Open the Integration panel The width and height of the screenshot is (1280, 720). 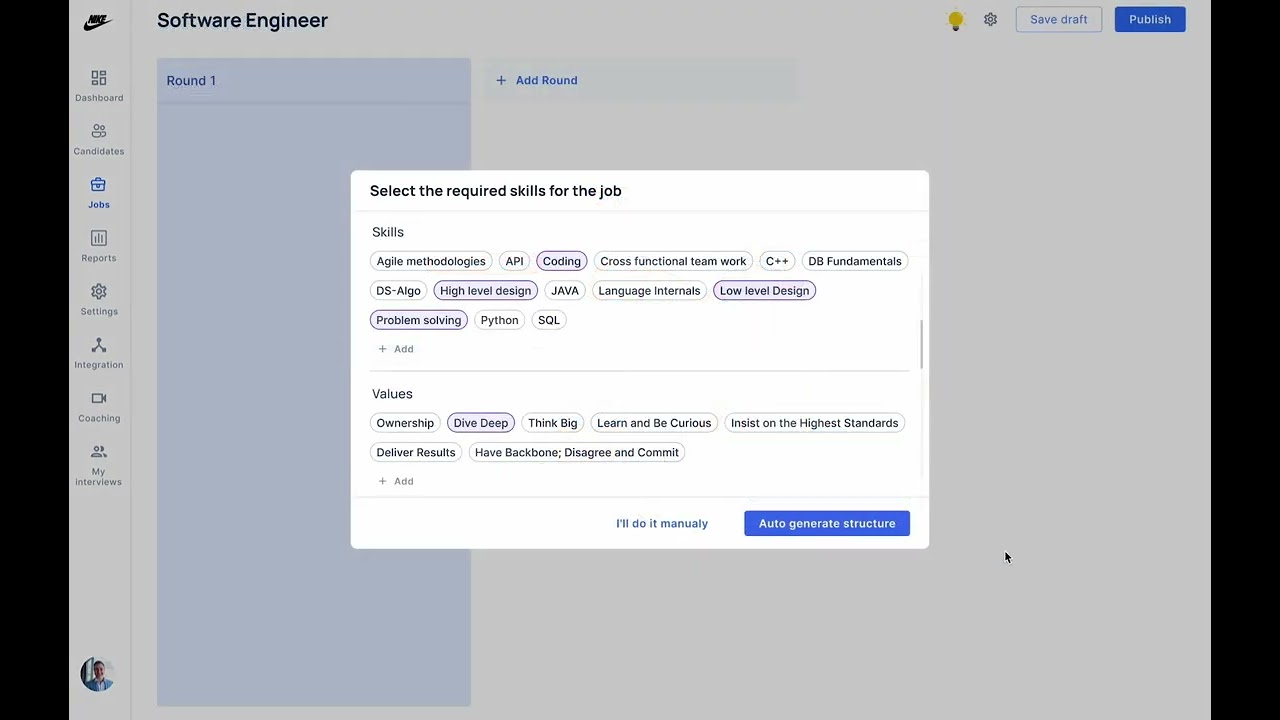click(x=98, y=352)
